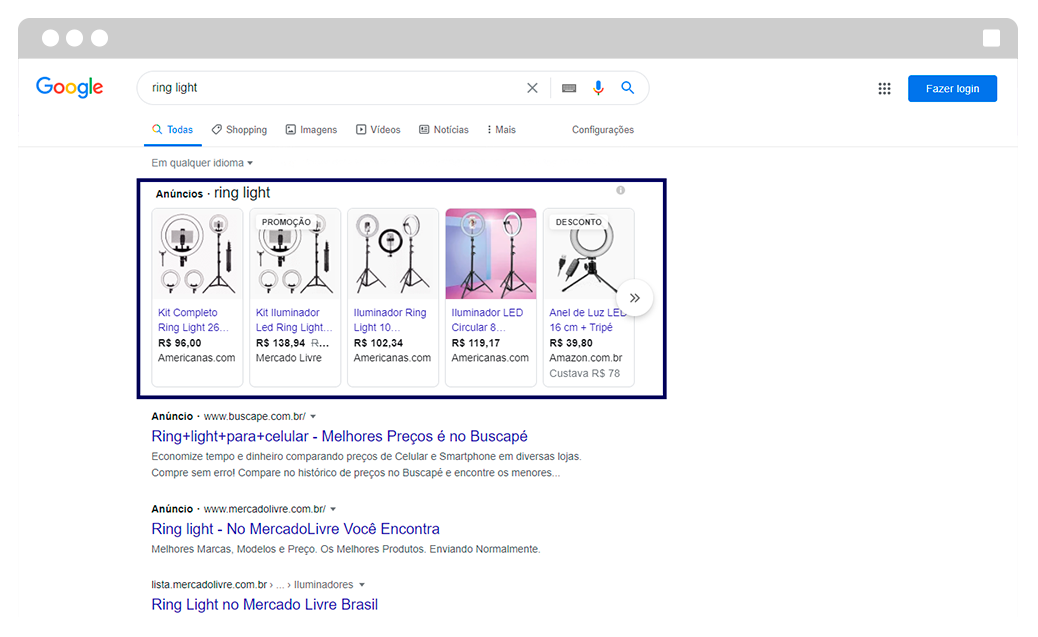Switch to the Notícias tab
1038x637 pixels.
pos(444,130)
